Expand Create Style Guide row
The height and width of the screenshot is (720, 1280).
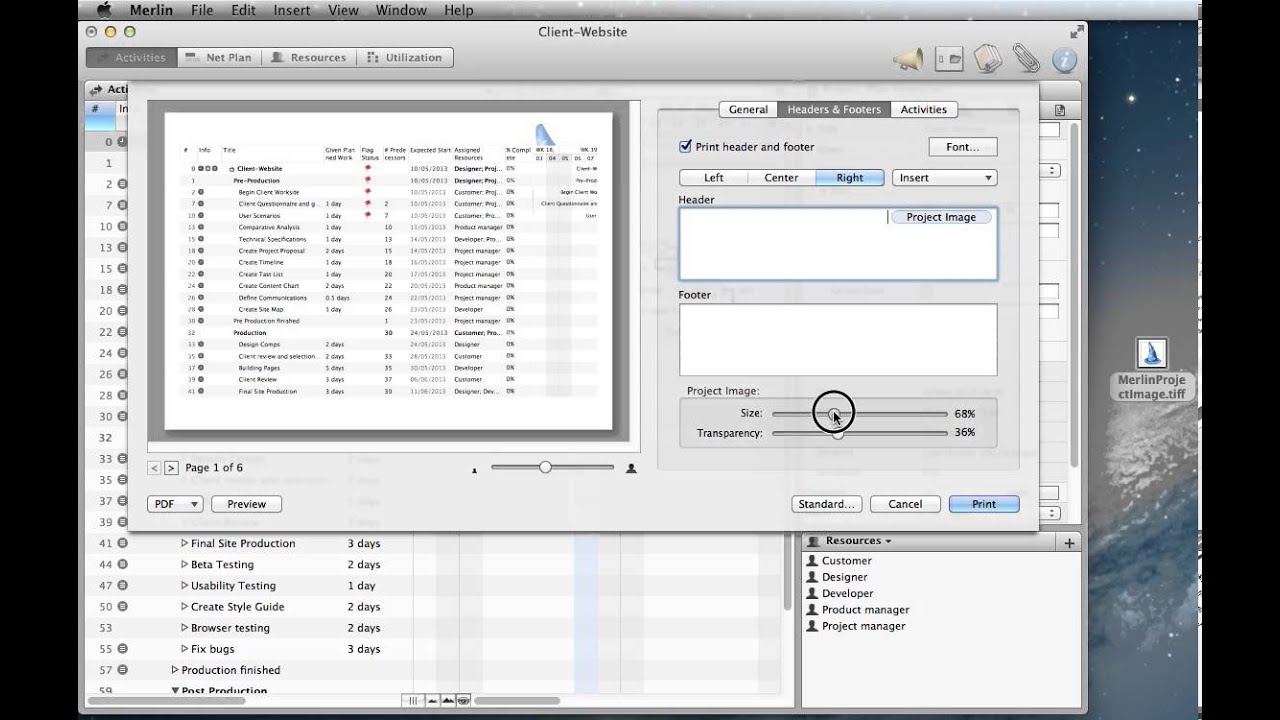click(x=184, y=607)
